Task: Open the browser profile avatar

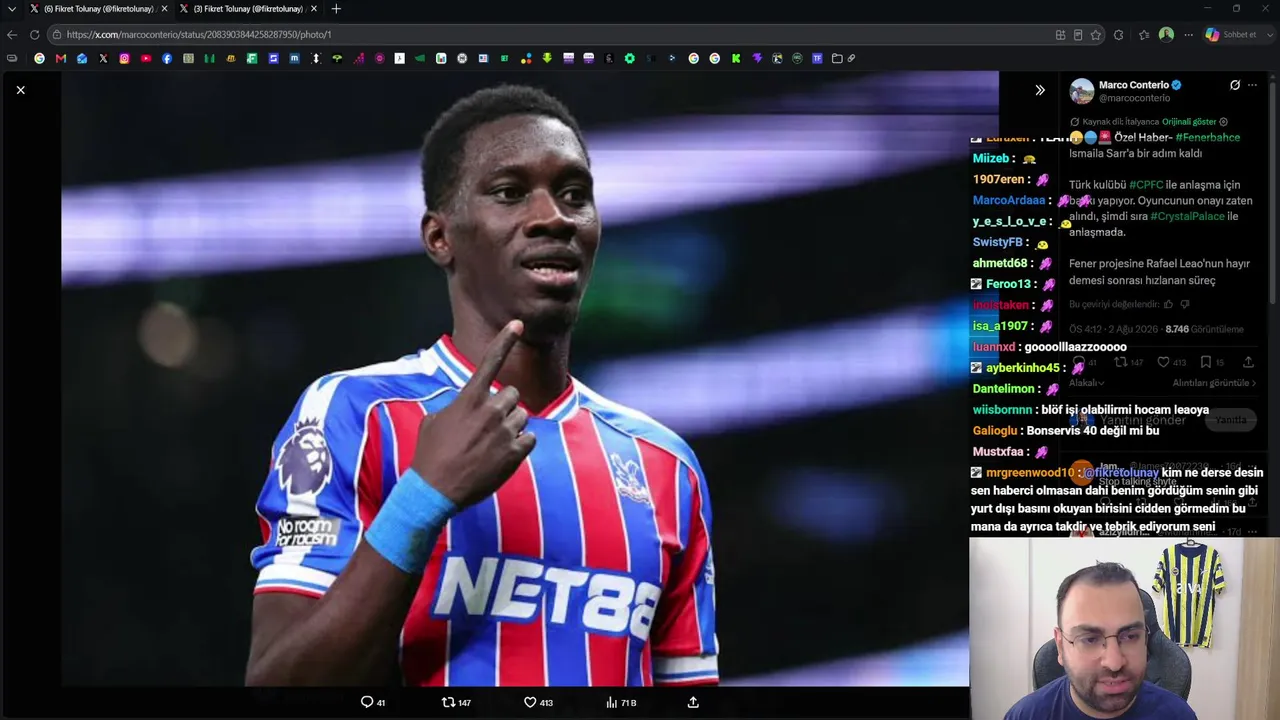Action: [x=1166, y=34]
